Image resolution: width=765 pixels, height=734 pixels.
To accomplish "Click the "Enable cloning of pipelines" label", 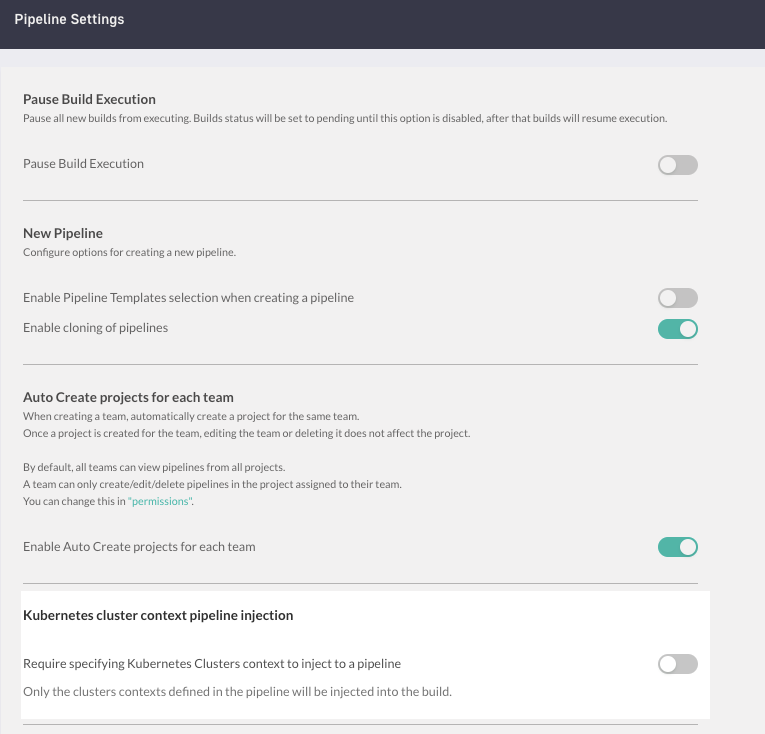I will point(95,328).
